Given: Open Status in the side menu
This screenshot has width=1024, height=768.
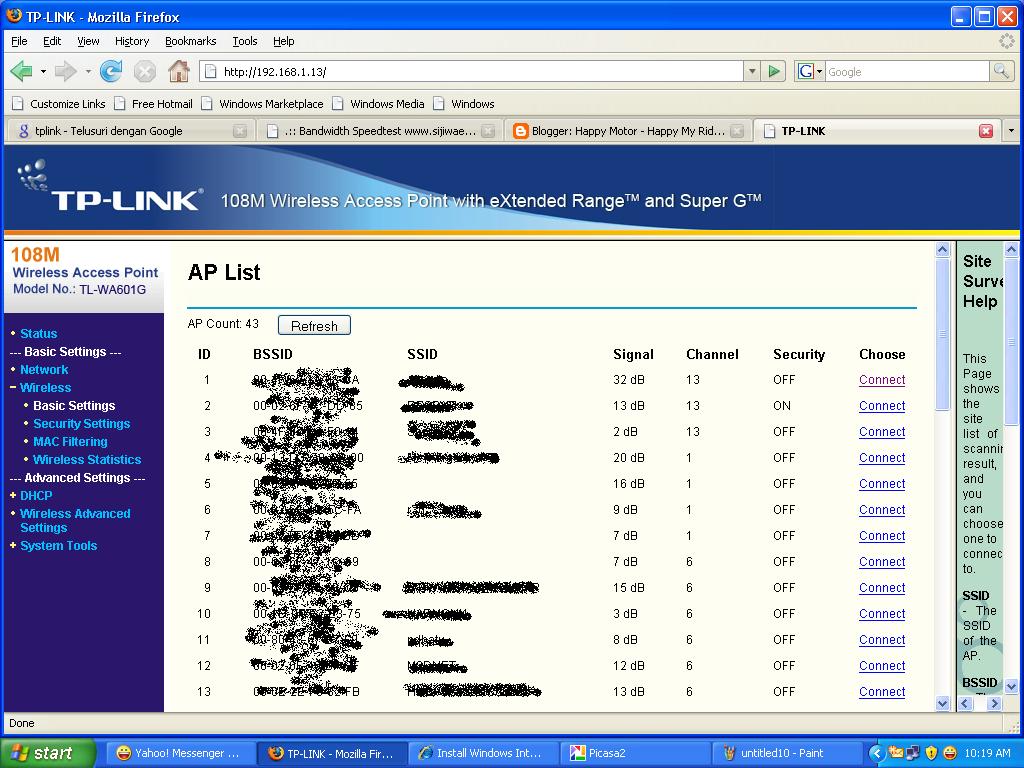Looking at the screenshot, I should pyautogui.click(x=39, y=334).
